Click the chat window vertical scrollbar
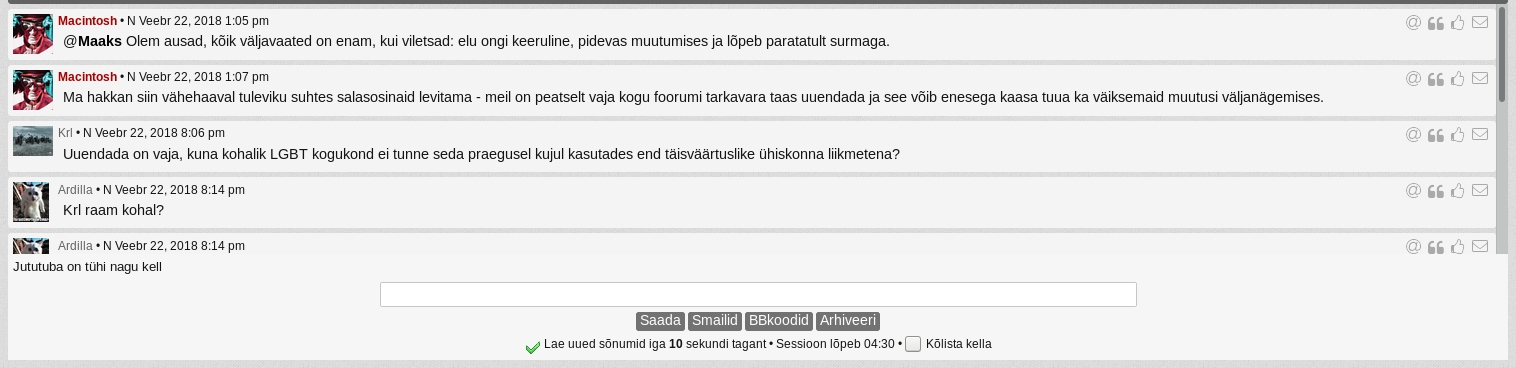This screenshot has height=368, width=1516. [x=1502, y=130]
